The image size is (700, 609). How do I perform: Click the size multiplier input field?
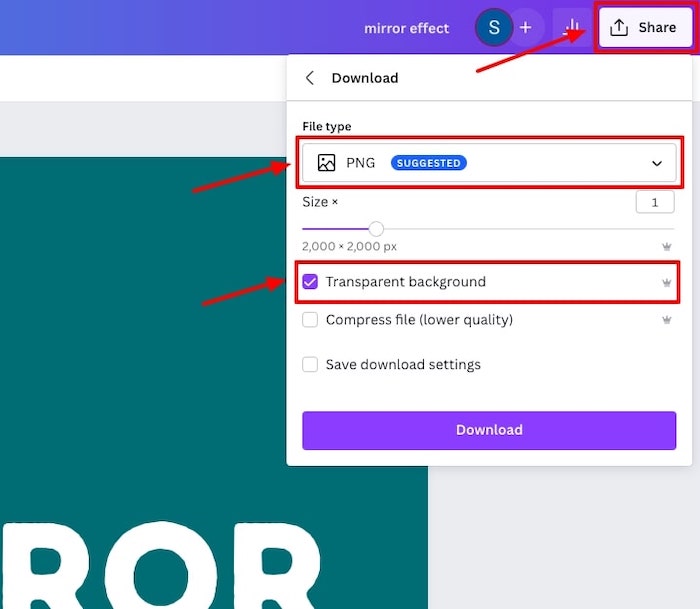tap(655, 202)
